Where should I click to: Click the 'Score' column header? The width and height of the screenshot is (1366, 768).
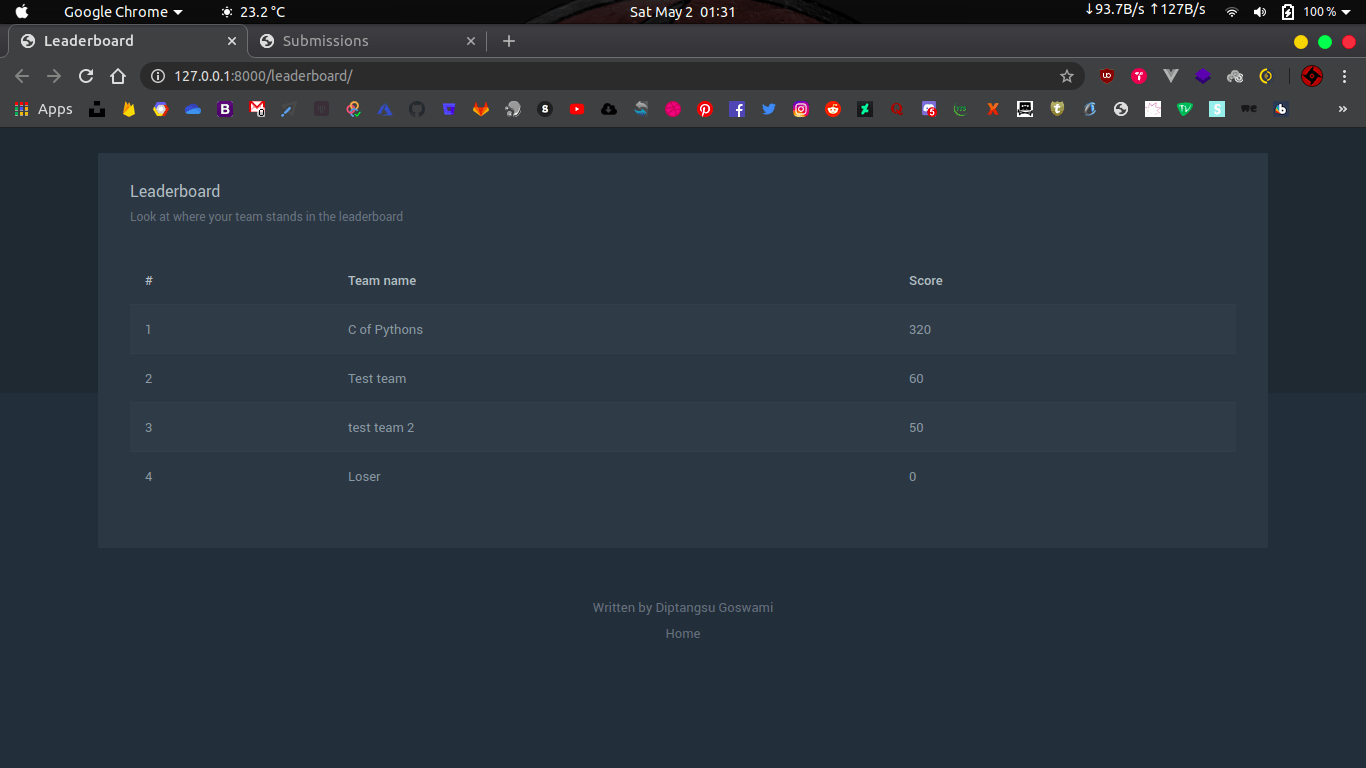click(x=926, y=281)
